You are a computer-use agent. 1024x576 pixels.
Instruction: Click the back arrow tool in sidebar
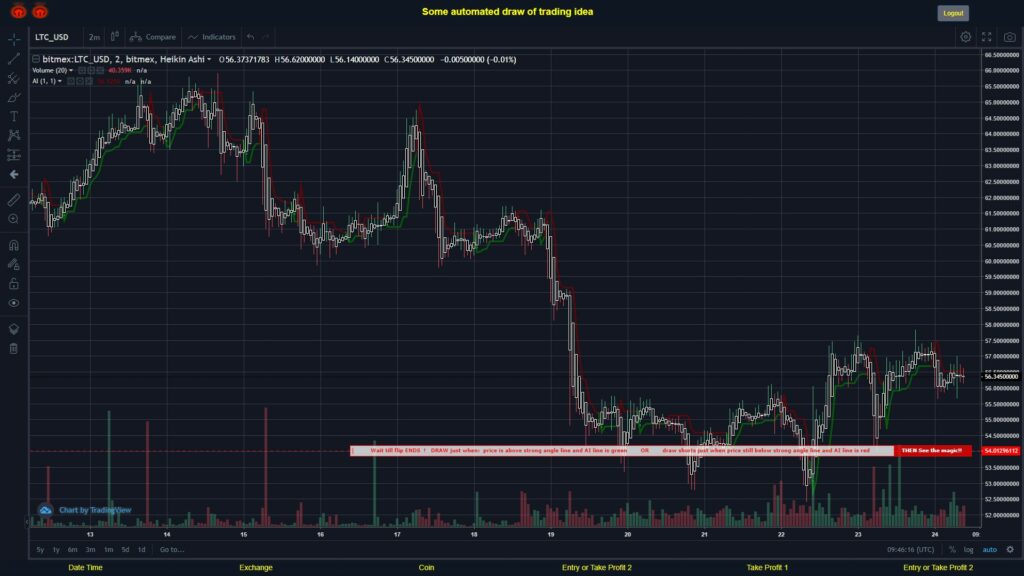tap(14, 174)
